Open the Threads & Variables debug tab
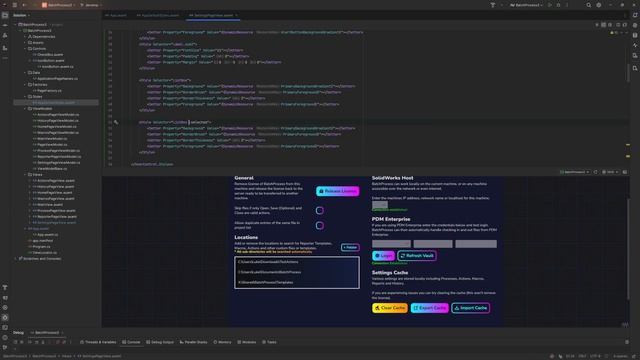Image resolution: width=640 pixels, height=360 pixels. tap(98, 342)
